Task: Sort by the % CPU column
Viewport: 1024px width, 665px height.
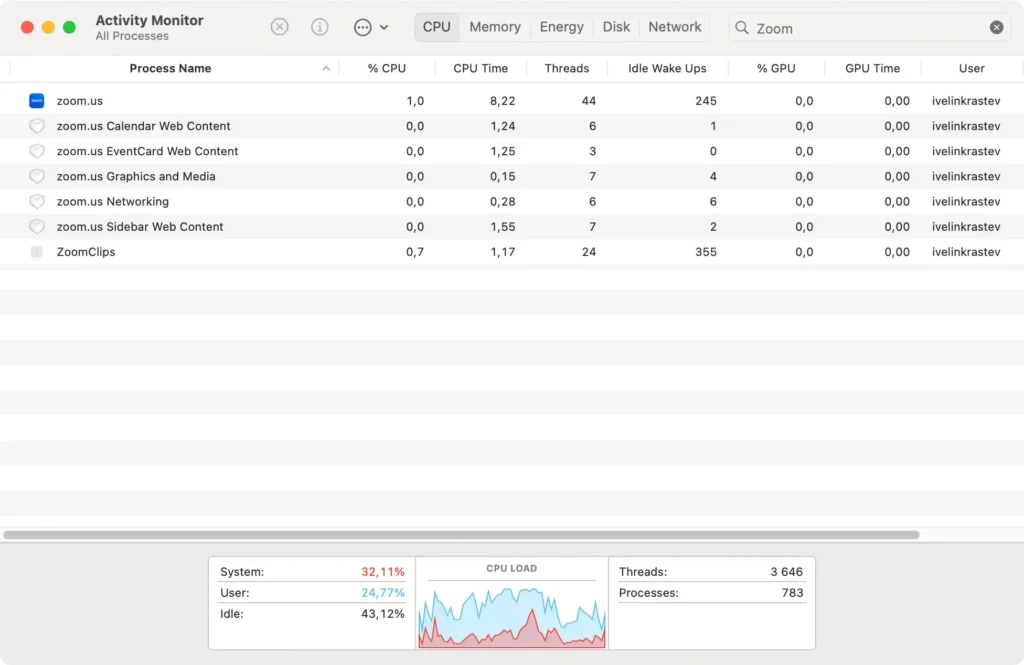Action: (387, 69)
